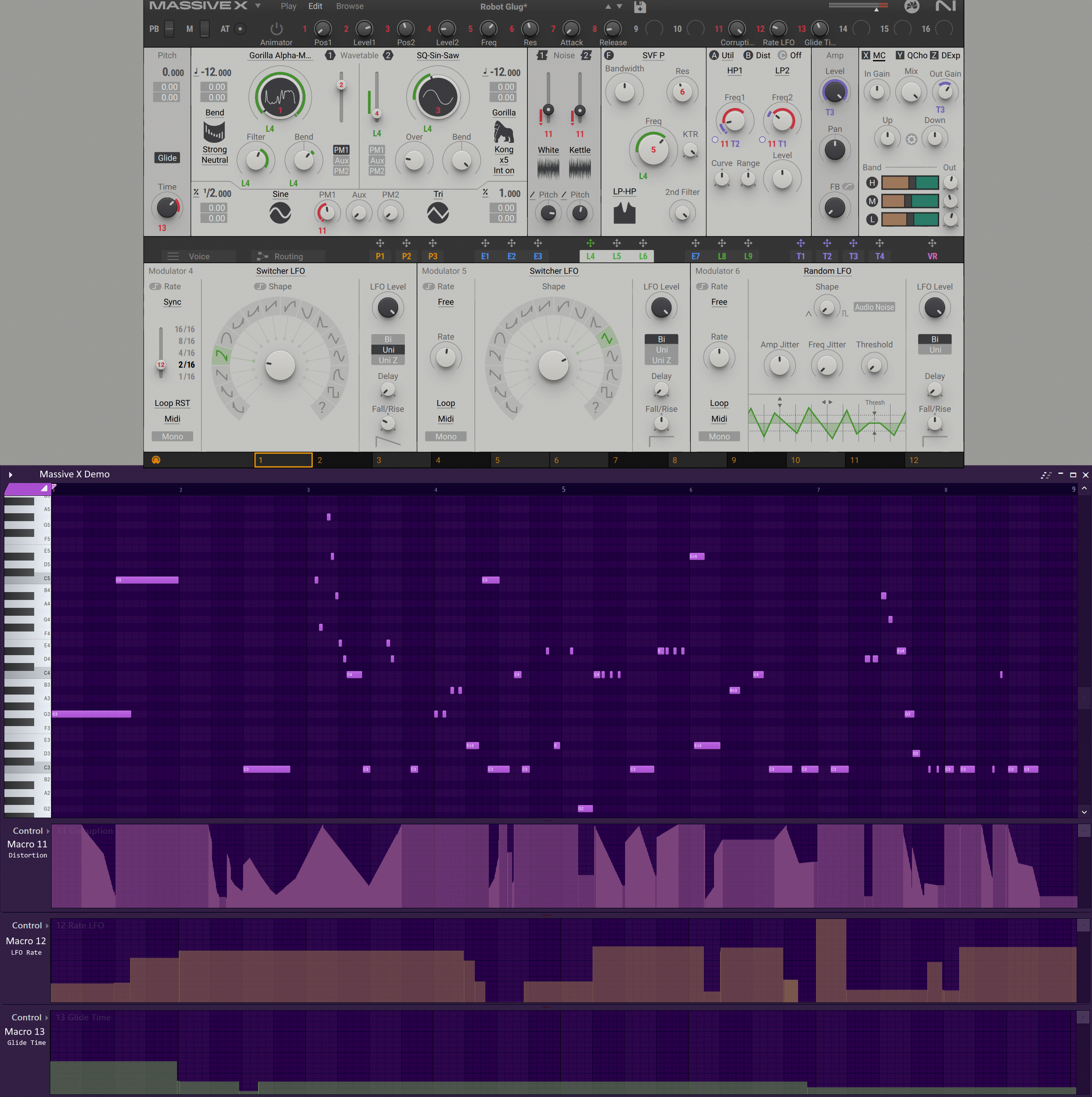Click the Loop RST label
This screenshot has height=1097, width=1092.
172,403
